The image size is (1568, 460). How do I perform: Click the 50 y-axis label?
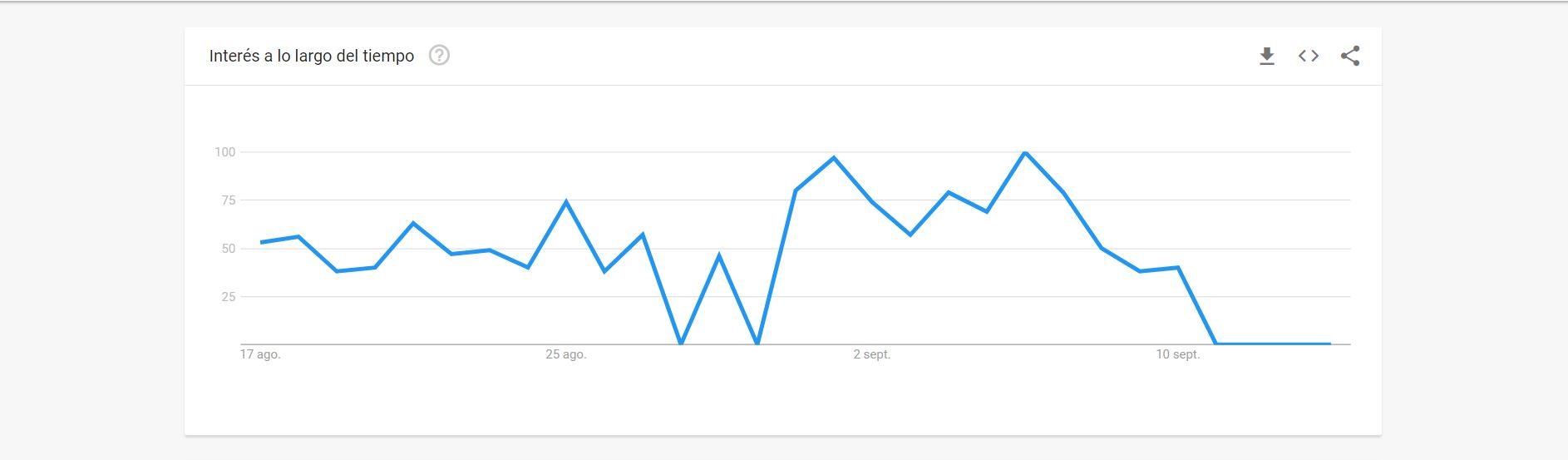pos(229,249)
